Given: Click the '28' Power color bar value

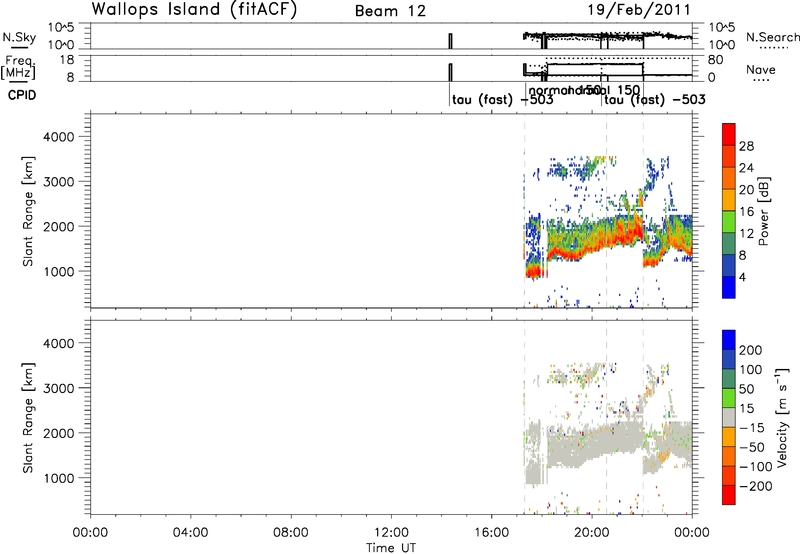Looking at the screenshot, I should click(746, 146).
